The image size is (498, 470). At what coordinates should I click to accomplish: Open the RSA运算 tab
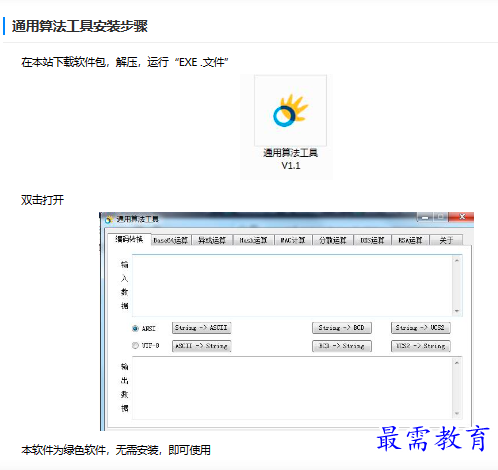click(x=410, y=240)
